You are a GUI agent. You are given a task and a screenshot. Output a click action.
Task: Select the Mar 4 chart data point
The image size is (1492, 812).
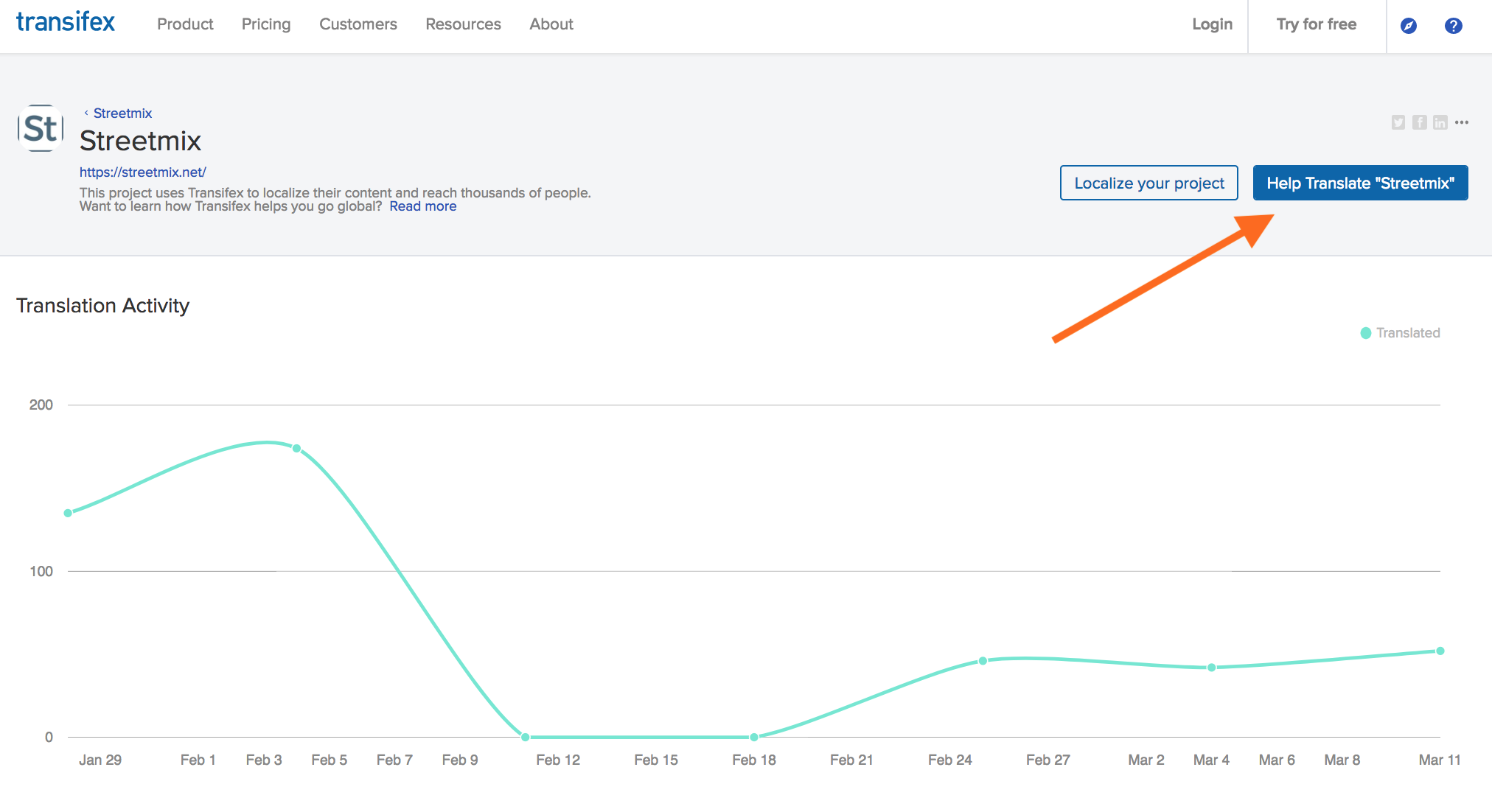[x=1212, y=668]
